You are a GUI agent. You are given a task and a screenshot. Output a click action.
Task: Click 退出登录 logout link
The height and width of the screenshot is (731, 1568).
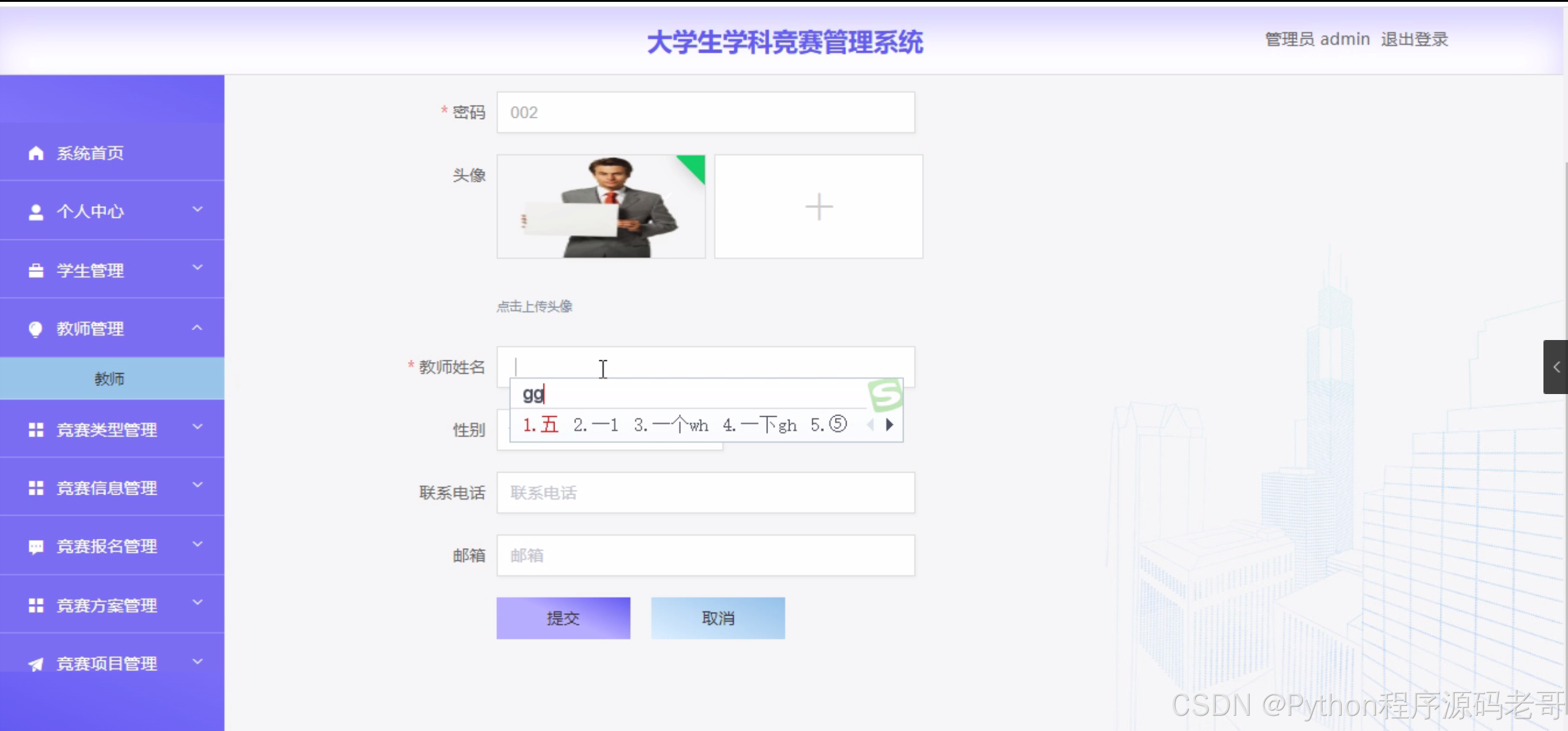click(1414, 39)
